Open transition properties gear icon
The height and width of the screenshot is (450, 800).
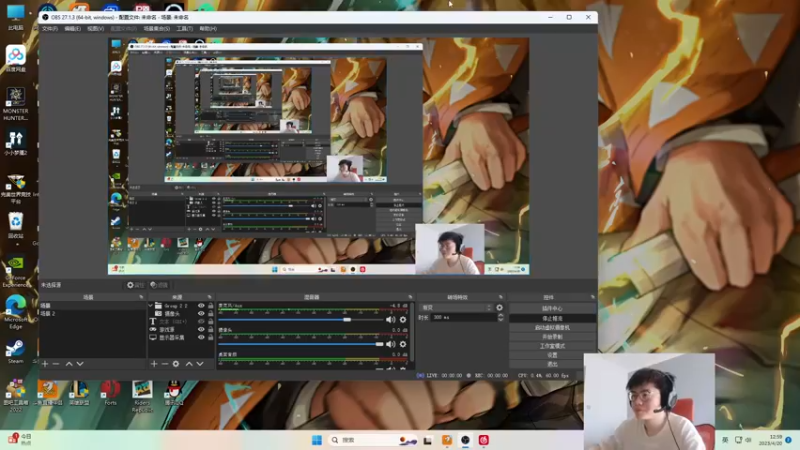tap(499, 308)
